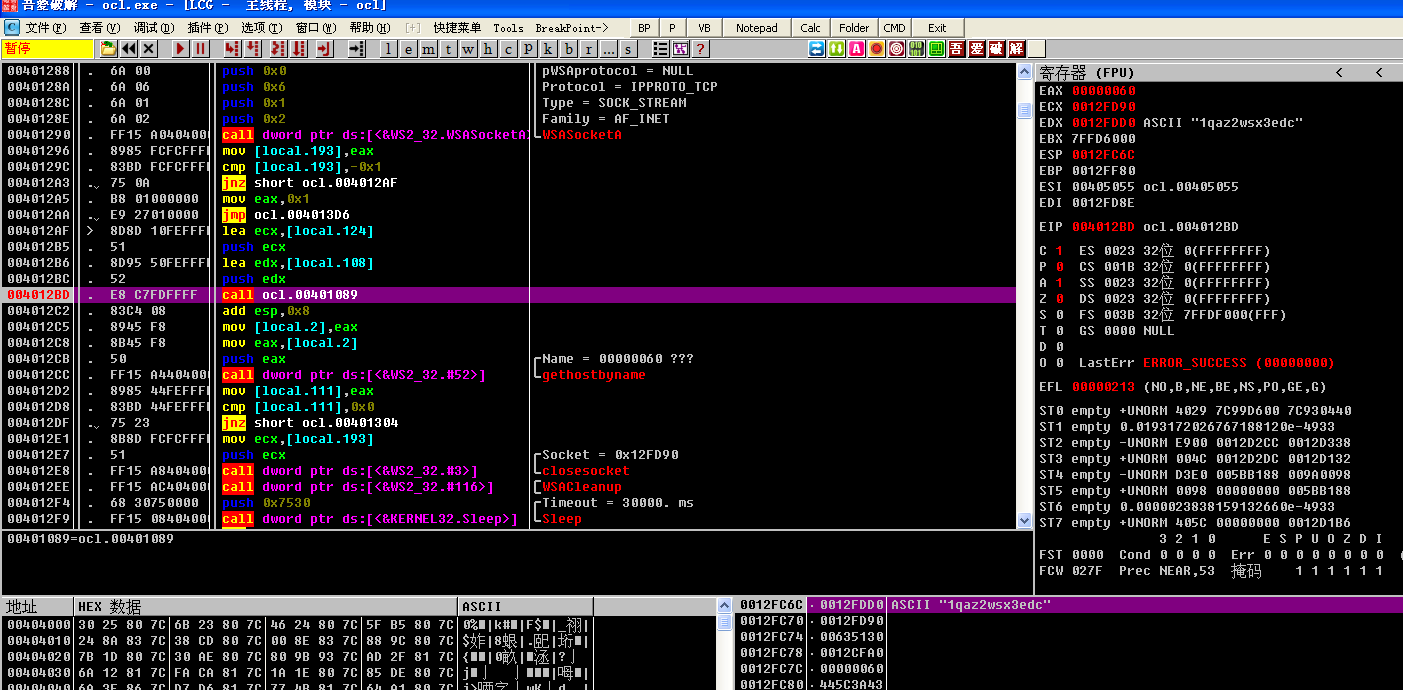Click the Folder button
This screenshot has height=690, width=1403.
pyautogui.click(x=854, y=28)
